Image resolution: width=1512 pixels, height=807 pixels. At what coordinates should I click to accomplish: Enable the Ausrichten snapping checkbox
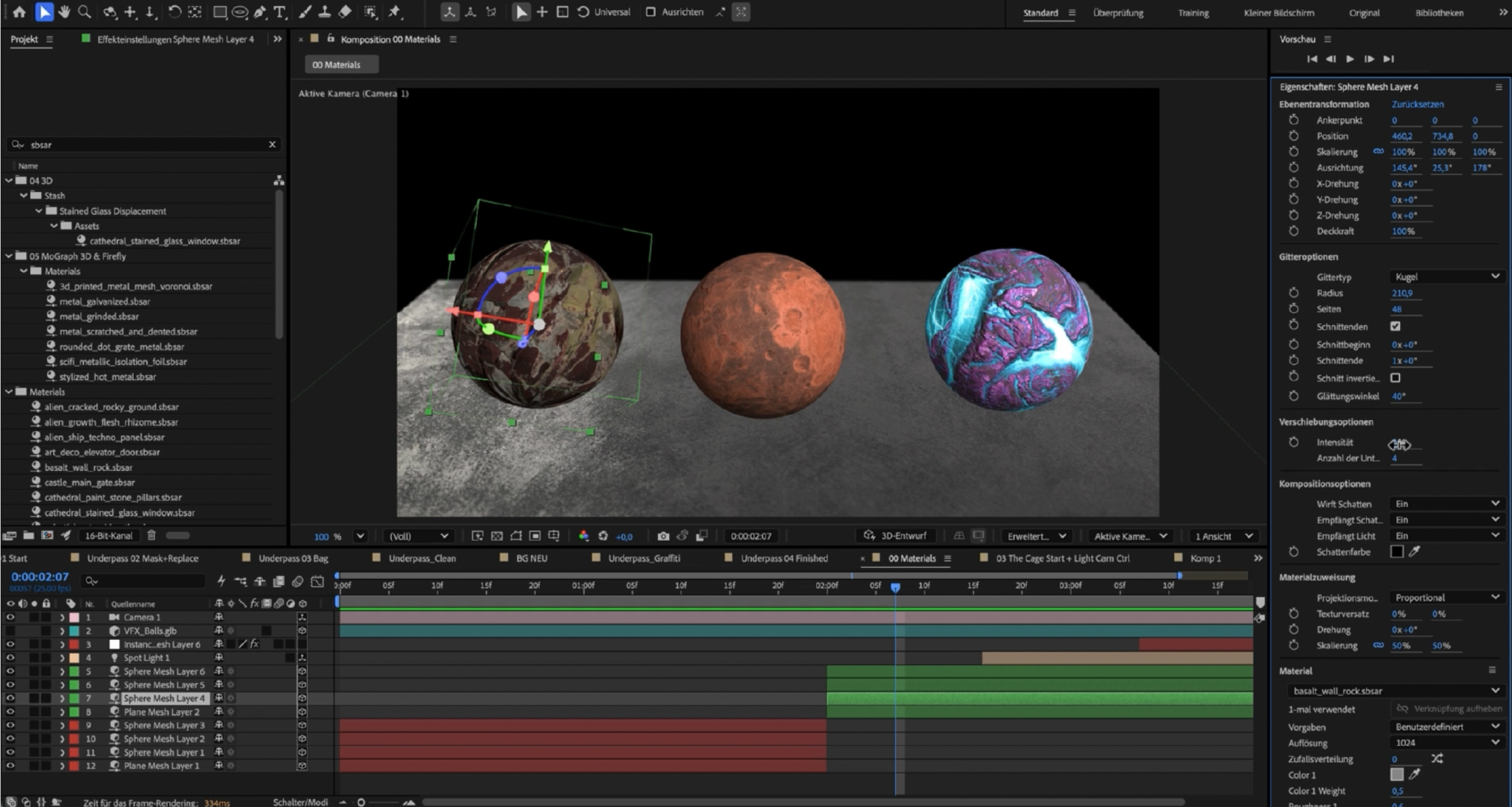(650, 12)
